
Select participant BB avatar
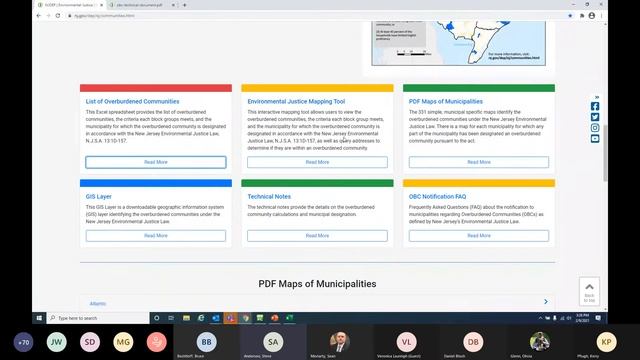click(x=207, y=342)
